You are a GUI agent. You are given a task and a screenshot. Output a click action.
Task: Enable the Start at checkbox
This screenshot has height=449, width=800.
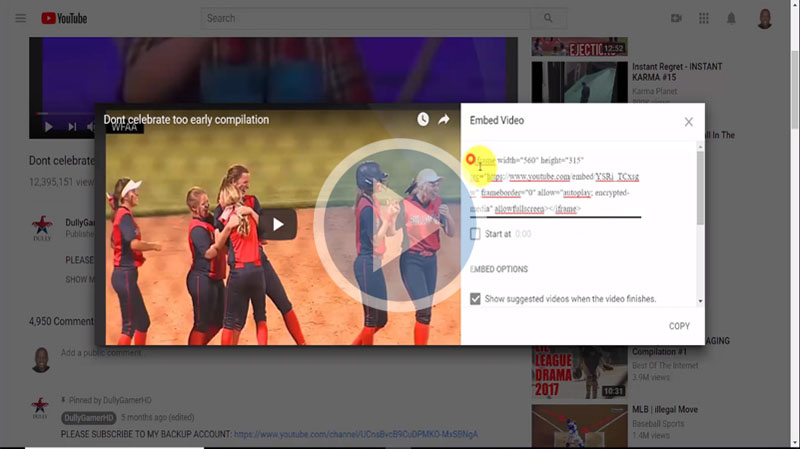476,233
